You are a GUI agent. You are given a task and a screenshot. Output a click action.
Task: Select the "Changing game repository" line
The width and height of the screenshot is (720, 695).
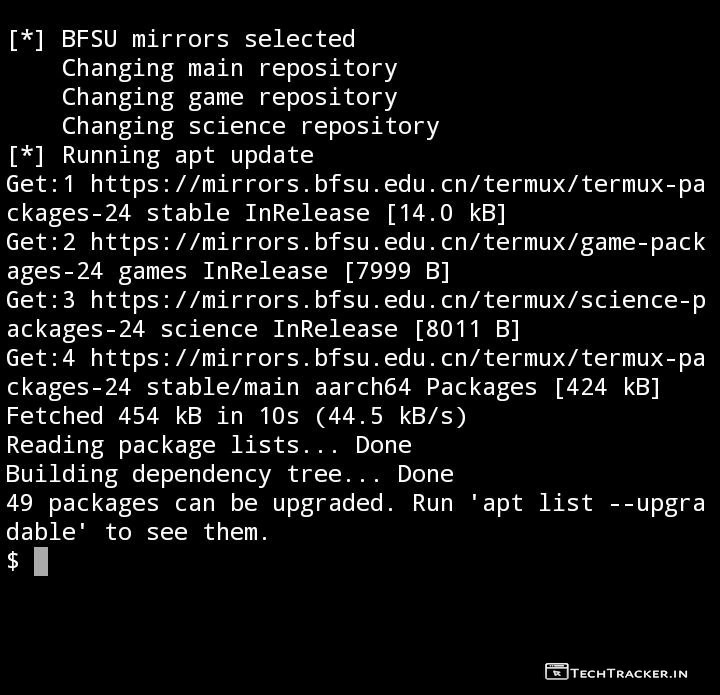(x=229, y=97)
